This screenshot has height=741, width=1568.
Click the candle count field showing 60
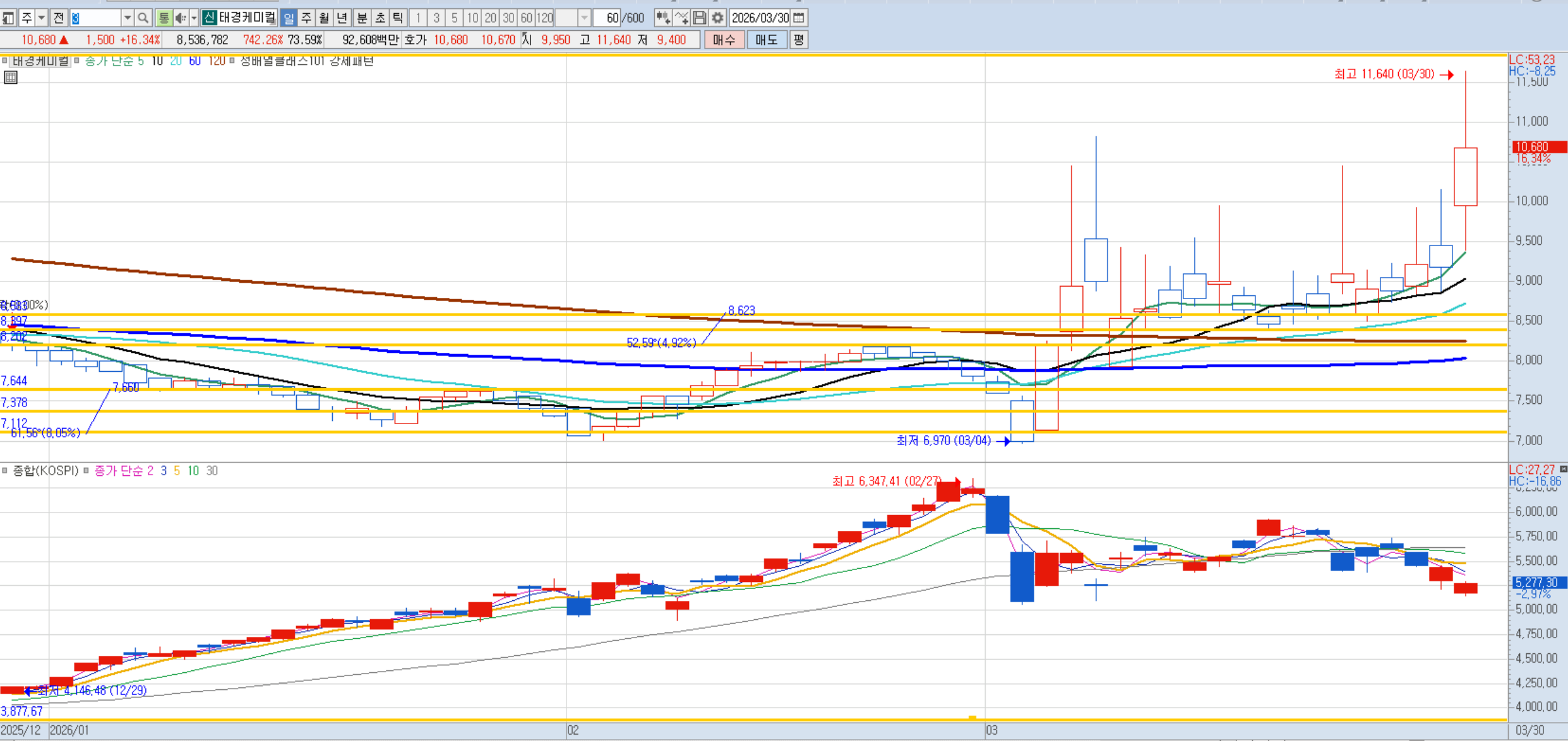pos(607,18)
